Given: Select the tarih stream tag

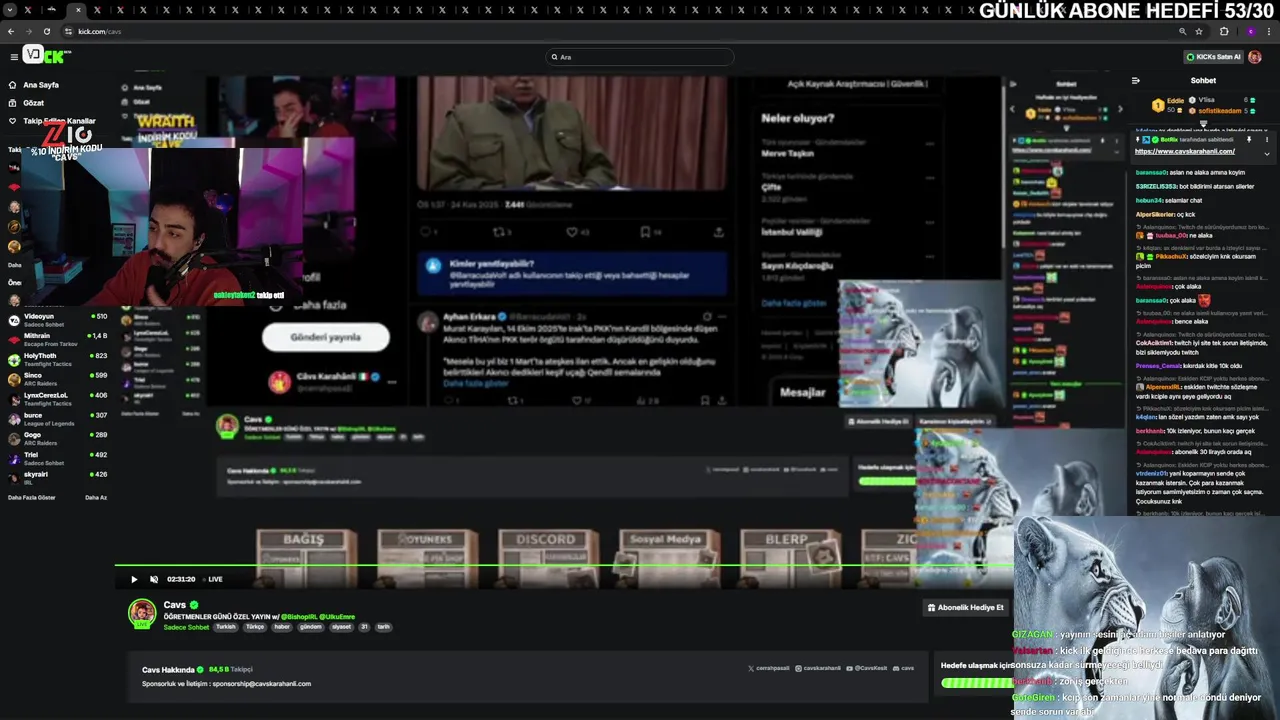Looking at the screenshot, I should click(x=383, y=627).
